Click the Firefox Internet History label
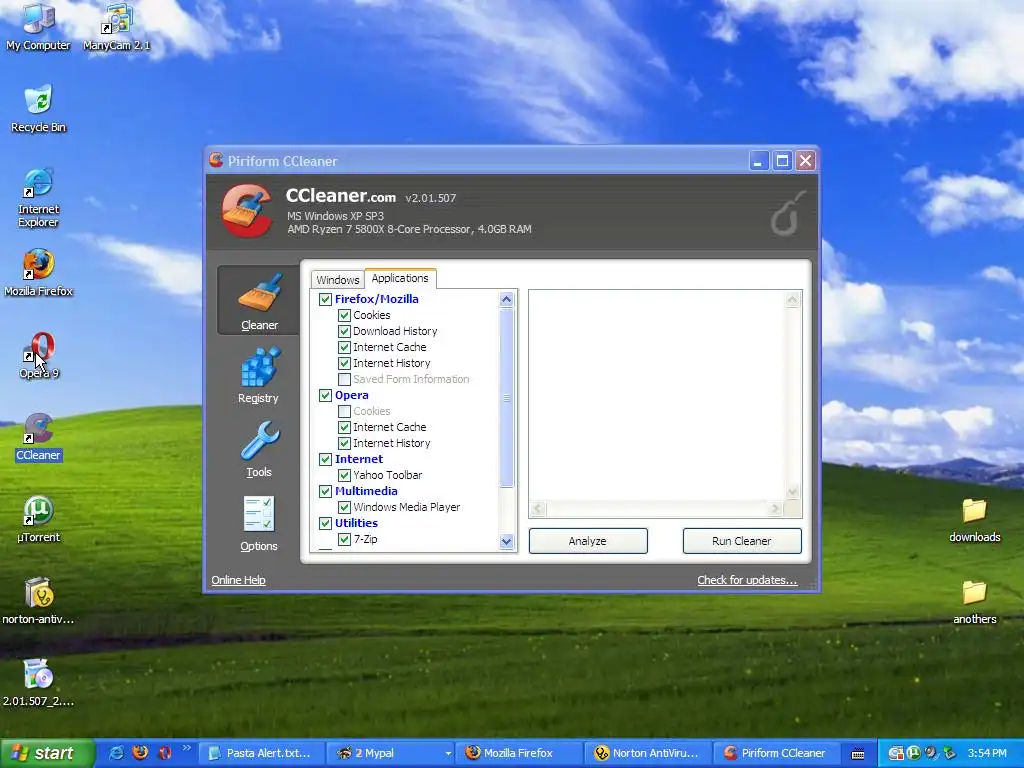 (391, 363)
